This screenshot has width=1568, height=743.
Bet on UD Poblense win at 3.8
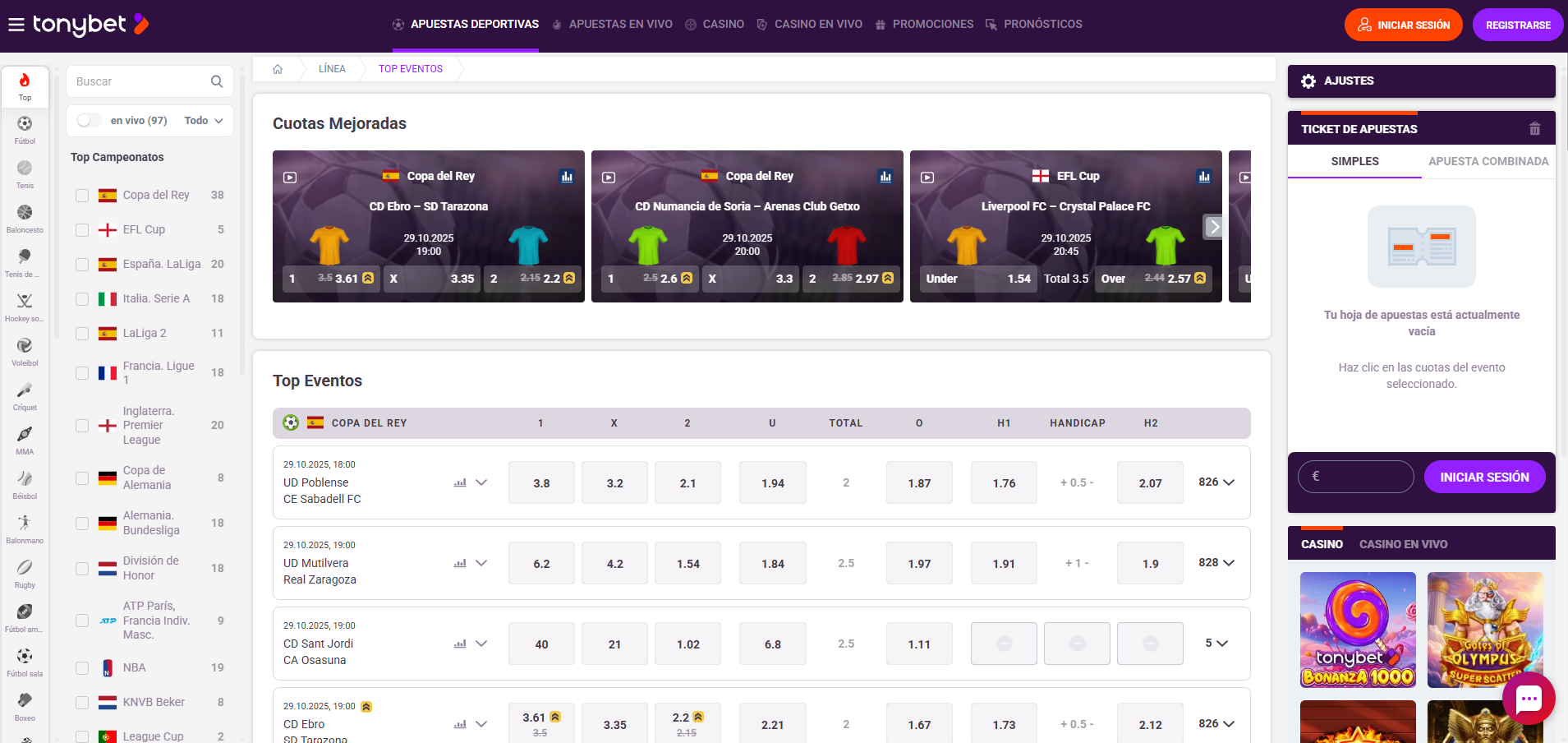point(541,482)
